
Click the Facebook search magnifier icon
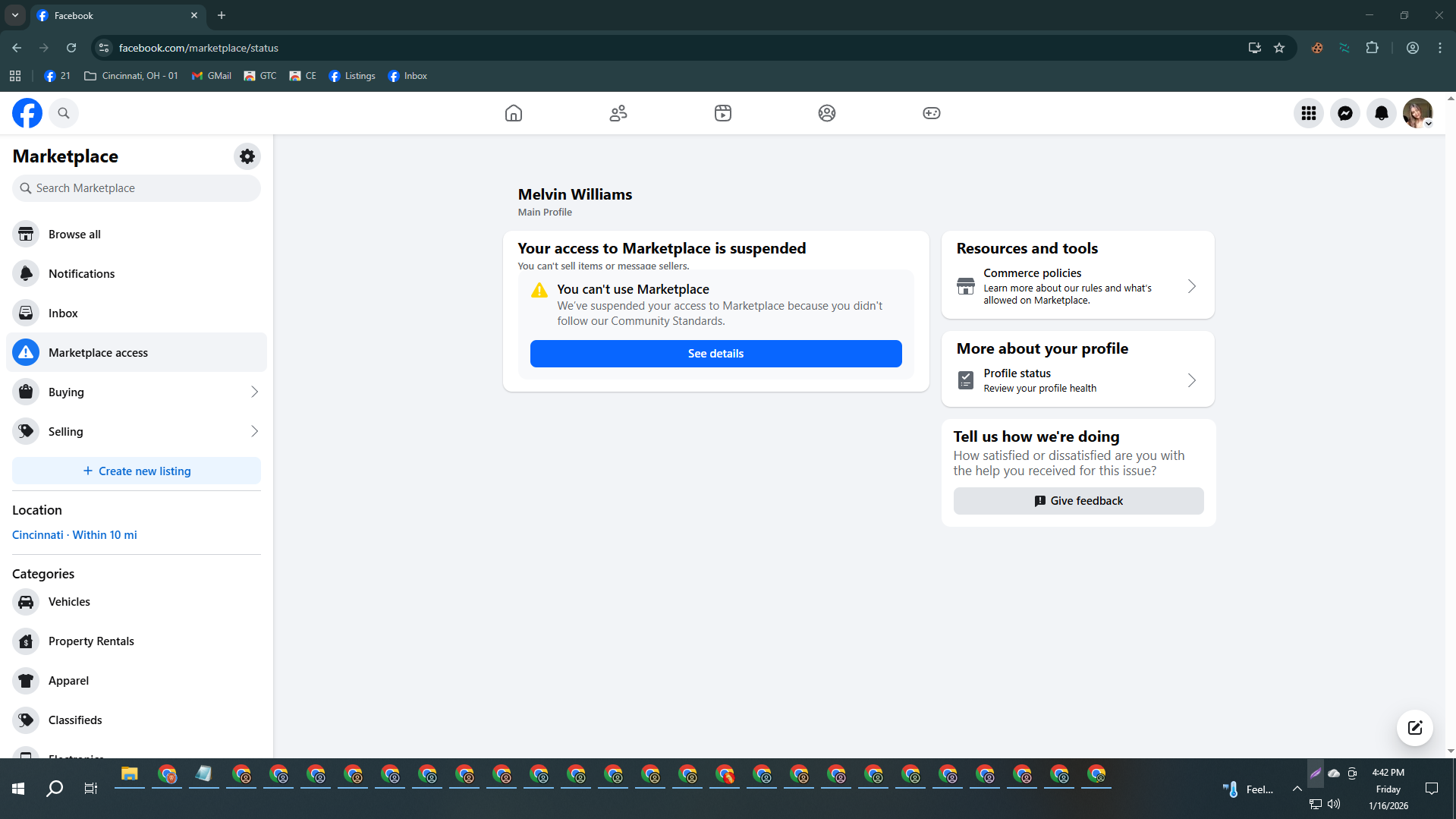tap(64, 113)
